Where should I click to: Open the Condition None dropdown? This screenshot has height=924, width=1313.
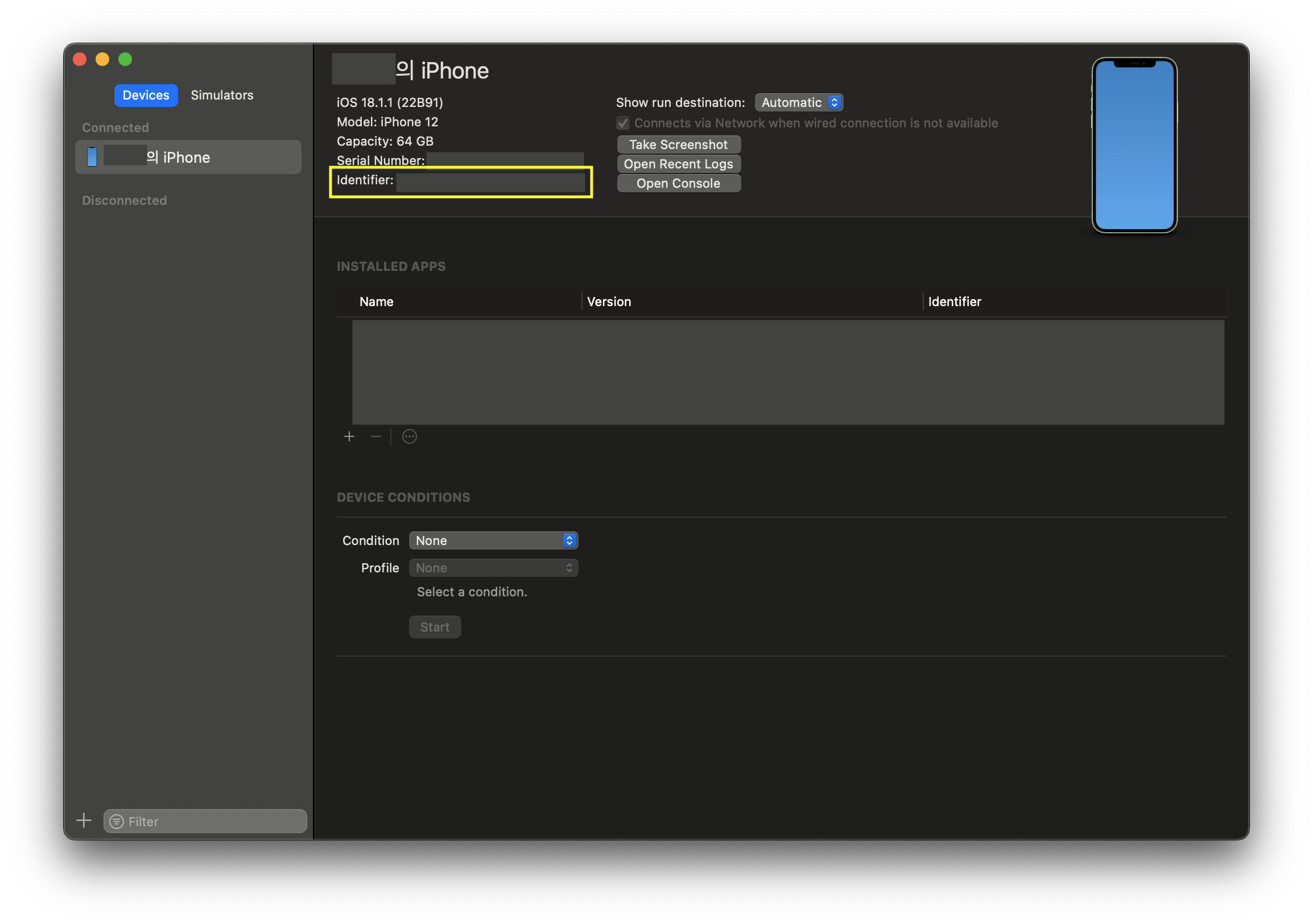pyautogui.click(x=493, y=541)
